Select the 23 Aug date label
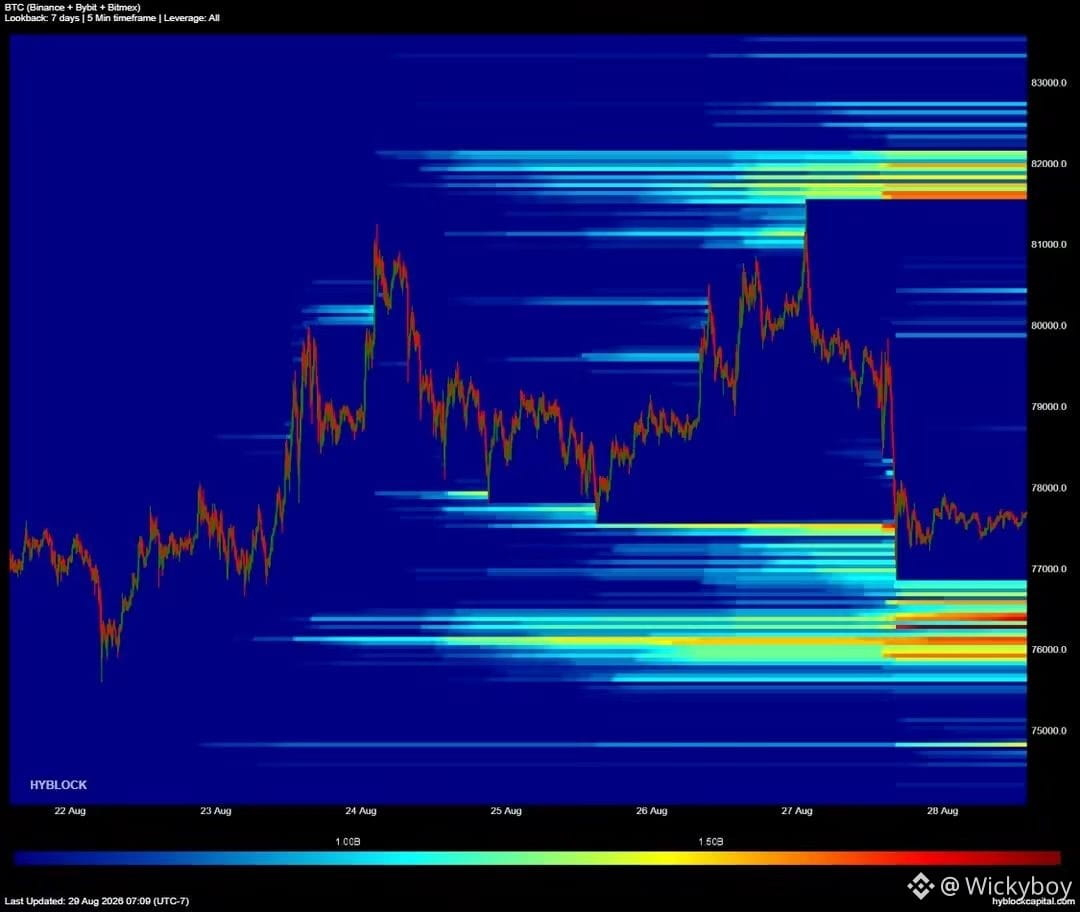 [216, 811]
